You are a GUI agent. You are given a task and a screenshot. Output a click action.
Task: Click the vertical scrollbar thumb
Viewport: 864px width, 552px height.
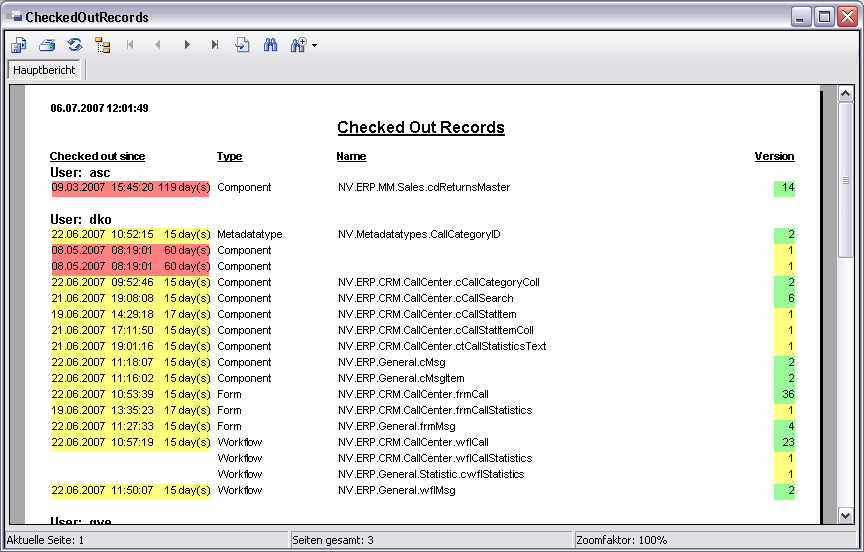coord(846,180)
